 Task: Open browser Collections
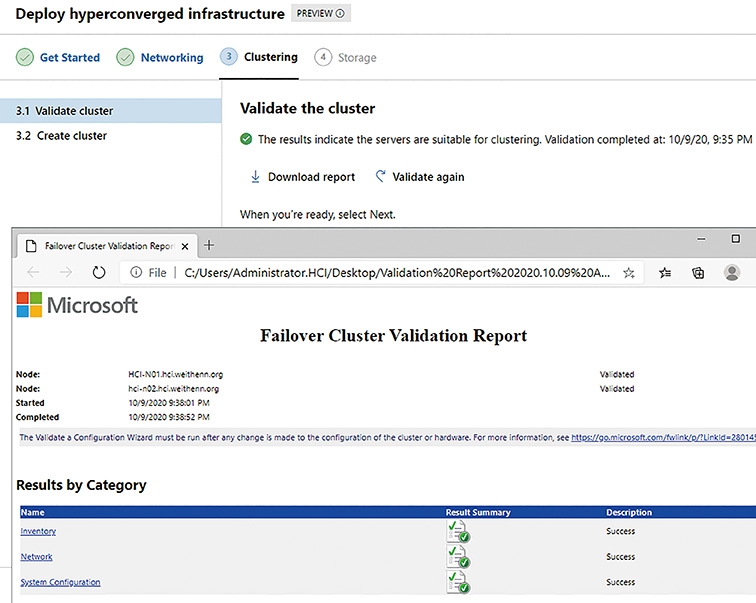click(698, 273)
